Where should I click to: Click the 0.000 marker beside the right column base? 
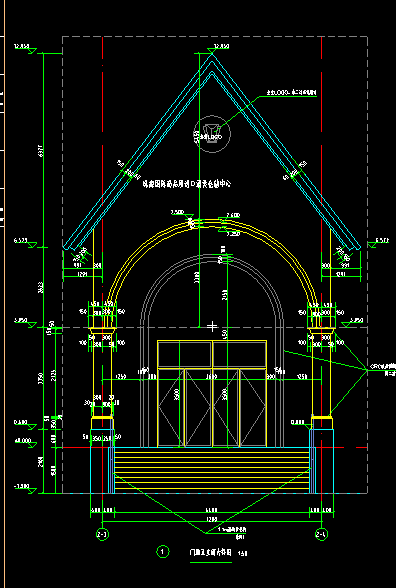[302, 424]
